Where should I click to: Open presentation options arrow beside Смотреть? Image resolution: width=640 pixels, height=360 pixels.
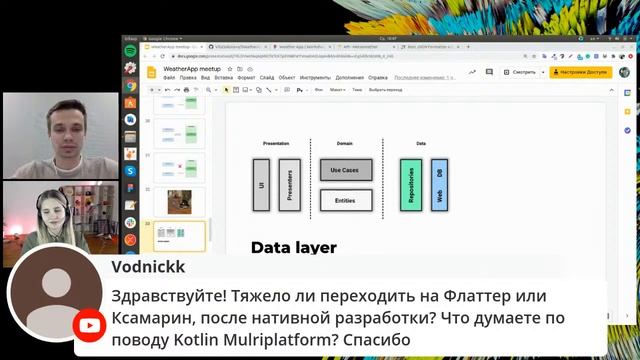coord(543,72)
